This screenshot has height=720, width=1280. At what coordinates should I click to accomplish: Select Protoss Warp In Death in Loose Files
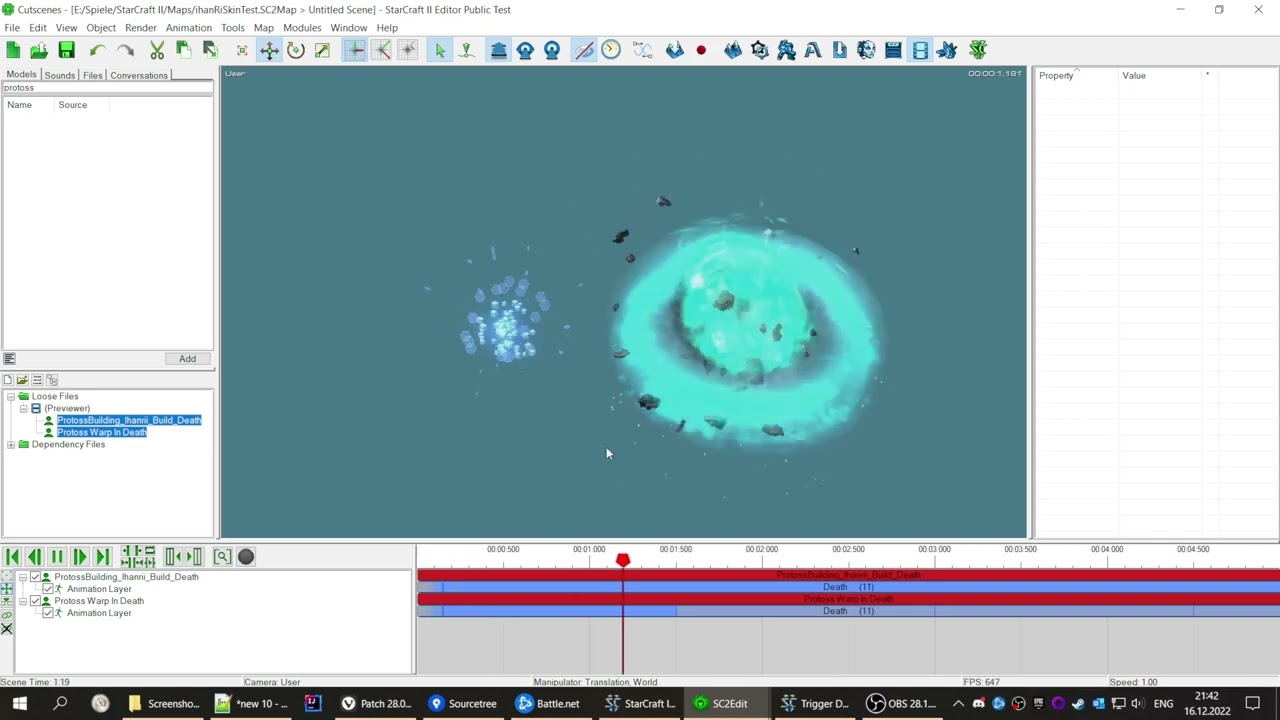(x=101, y=433)
